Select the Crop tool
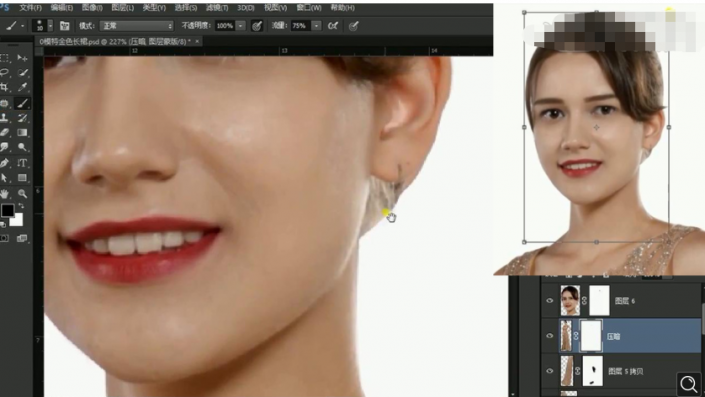 pyautogui.click(x=4, y=87)
